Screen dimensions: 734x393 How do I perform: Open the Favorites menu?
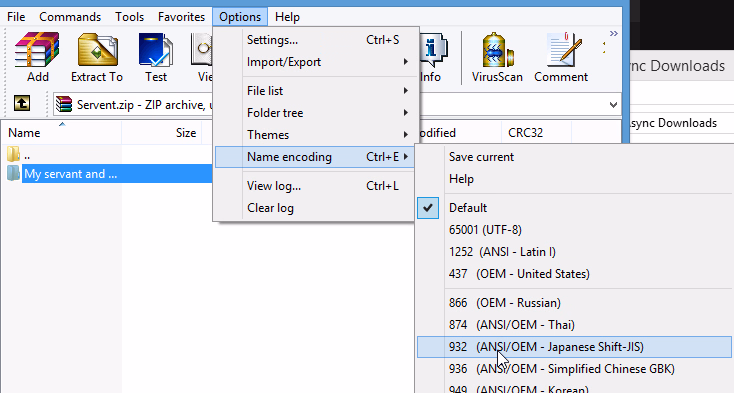pyautogui.click(x=181, y=17)
